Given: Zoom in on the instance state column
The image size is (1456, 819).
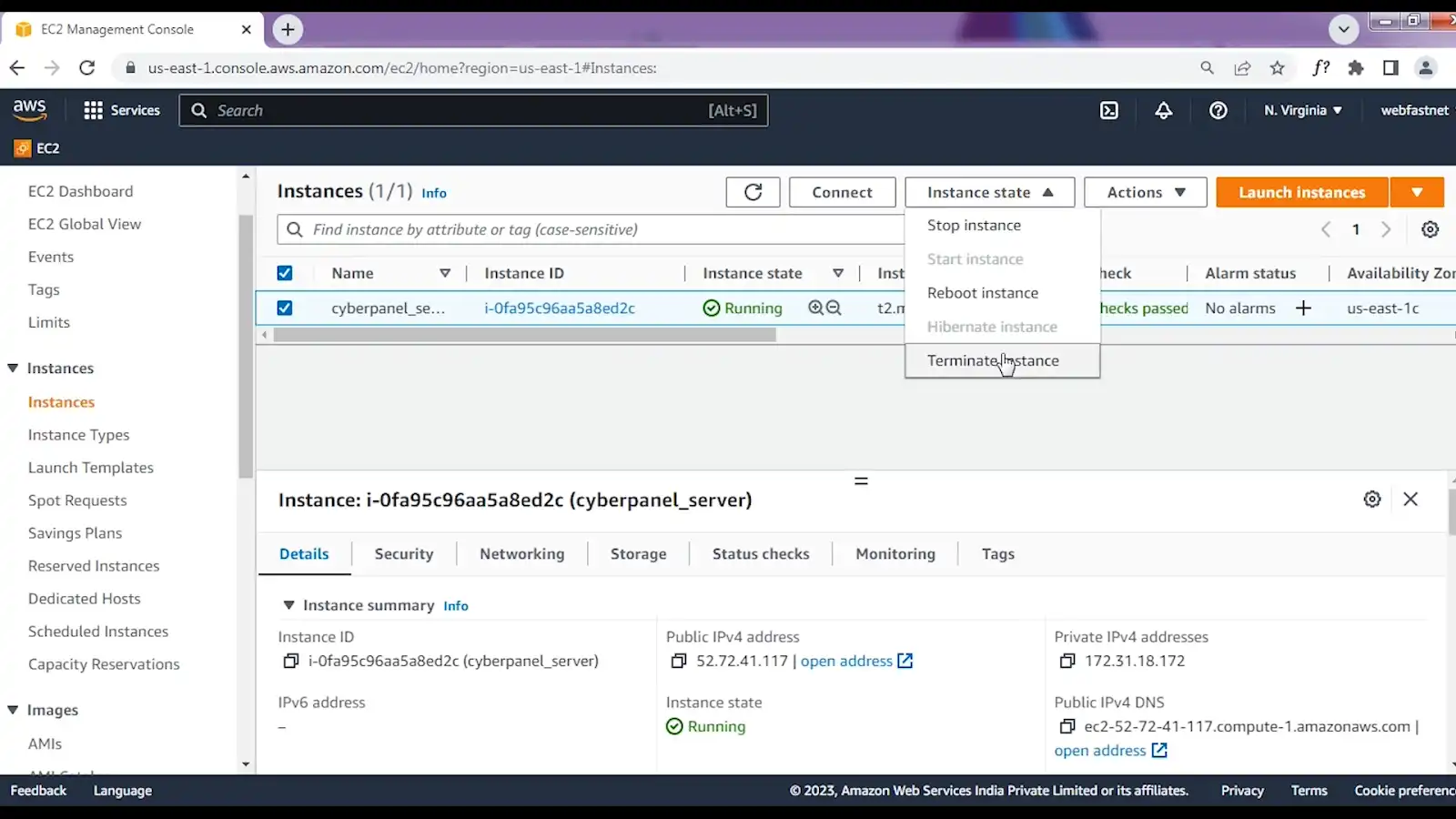Looking at the screenshot, I should tap(815, 308).
